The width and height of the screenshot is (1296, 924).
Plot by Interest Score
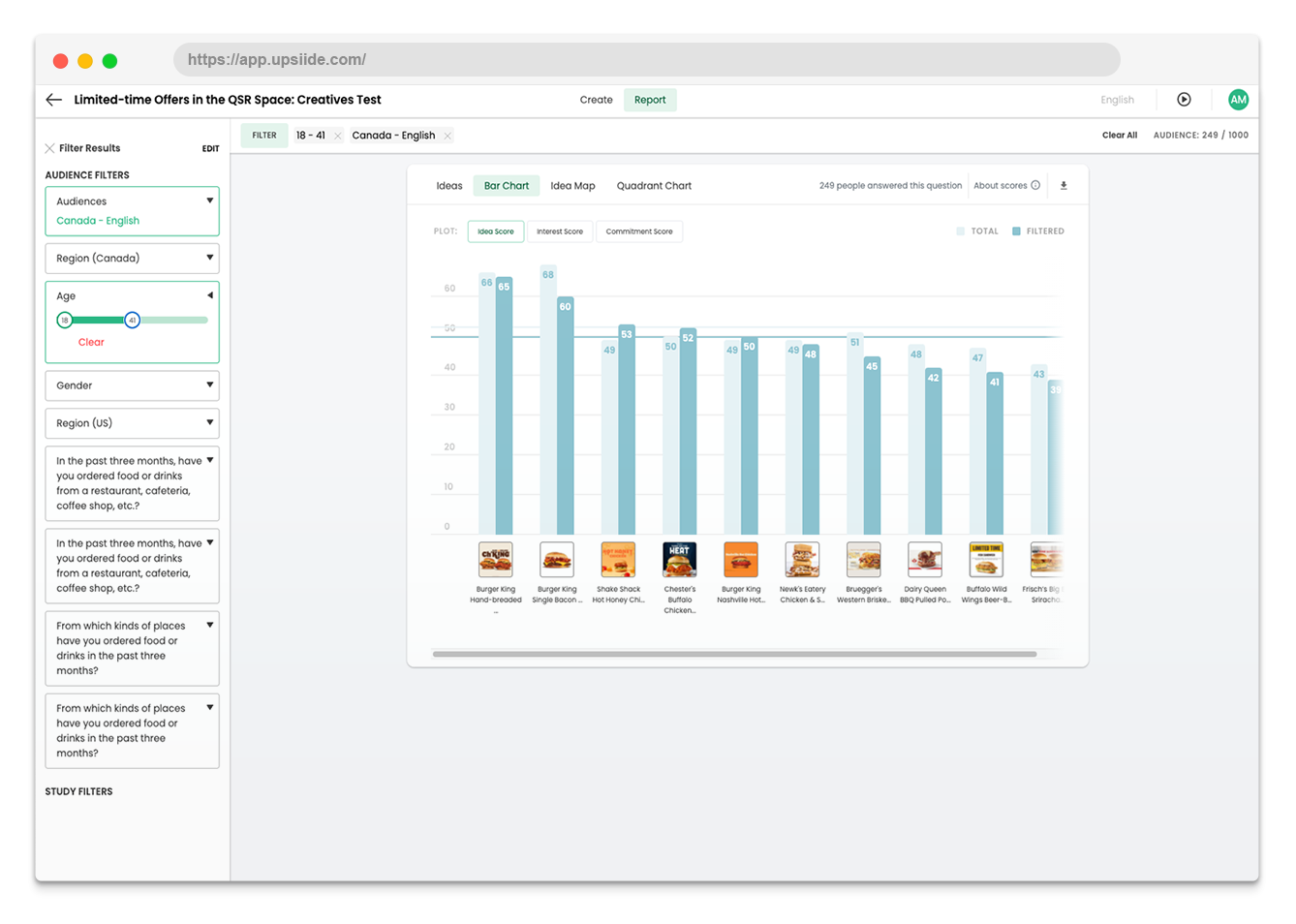(560, 231)
